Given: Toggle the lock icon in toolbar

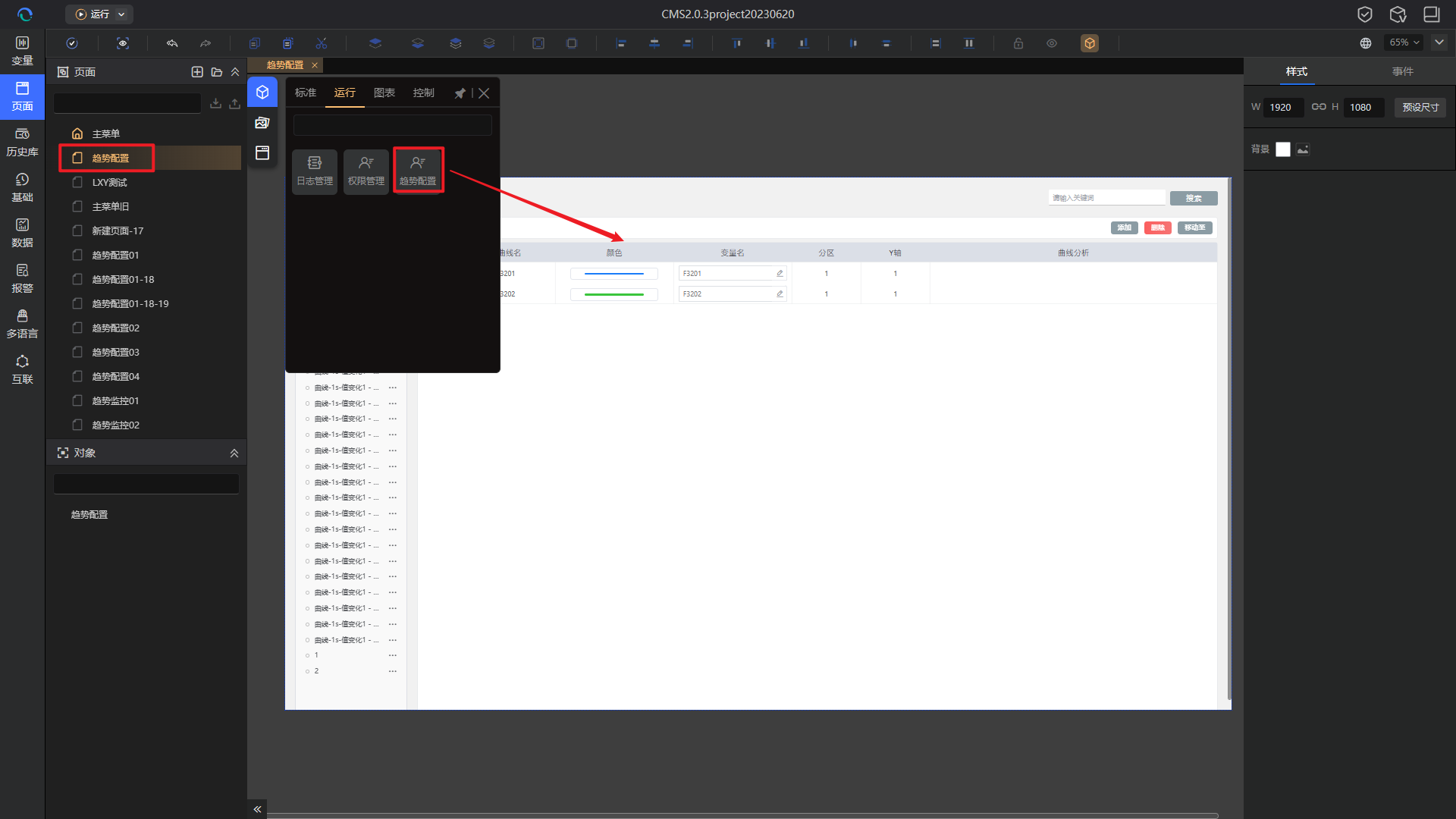Looking at the screenshot, I should (1018, 43).
